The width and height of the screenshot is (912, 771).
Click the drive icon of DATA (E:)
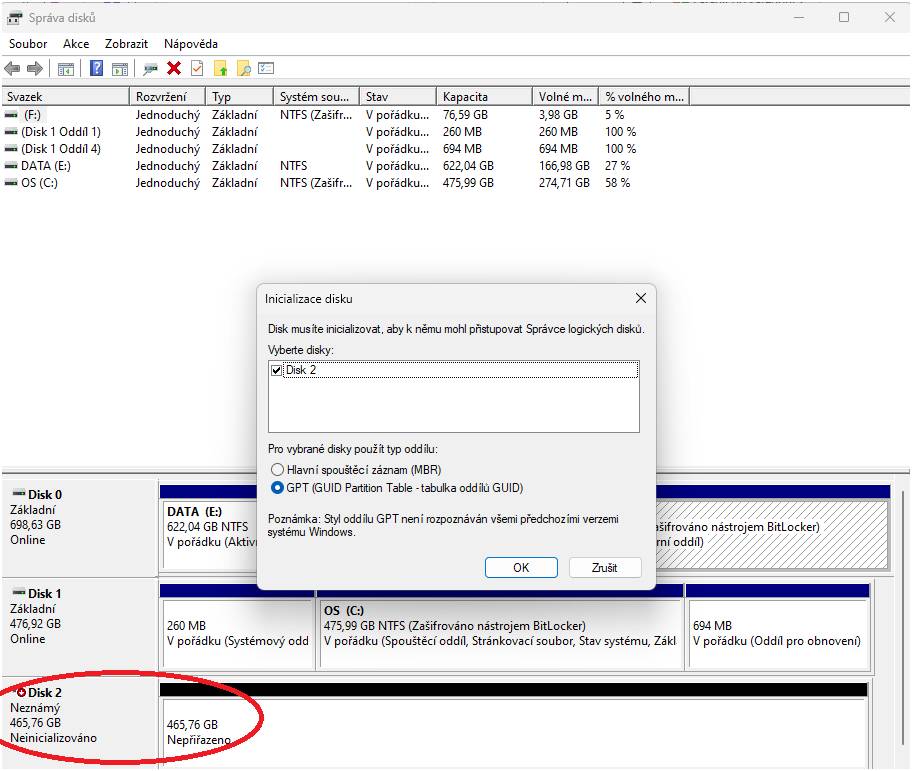(11, 166)
